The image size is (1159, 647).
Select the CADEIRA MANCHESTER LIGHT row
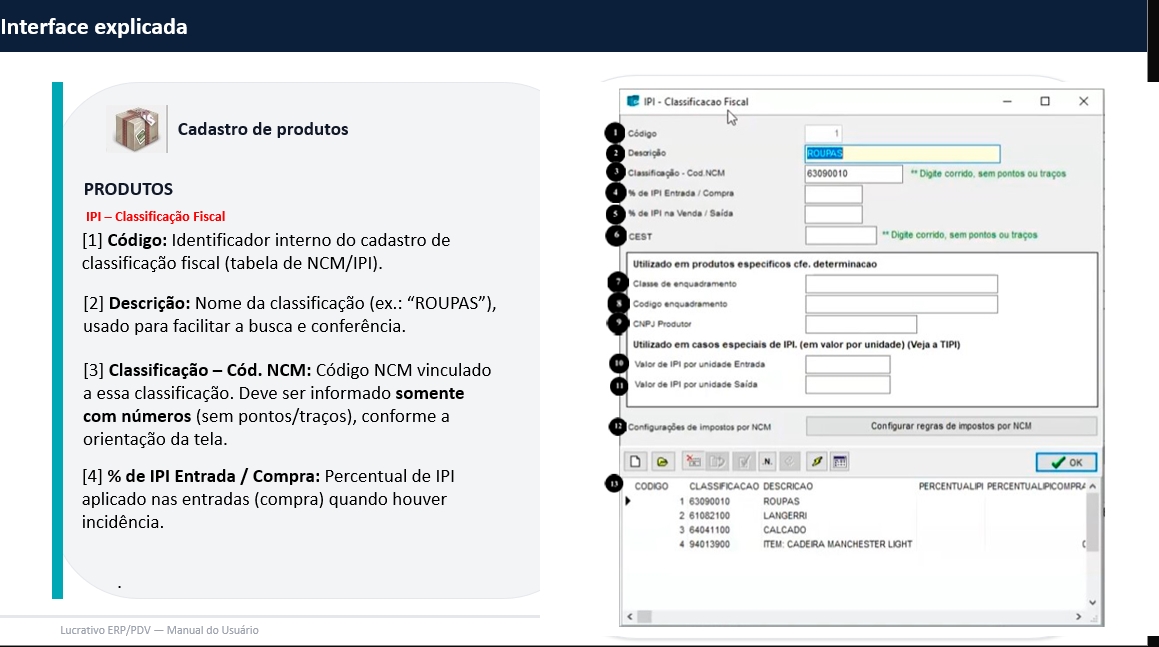(836, 544)
